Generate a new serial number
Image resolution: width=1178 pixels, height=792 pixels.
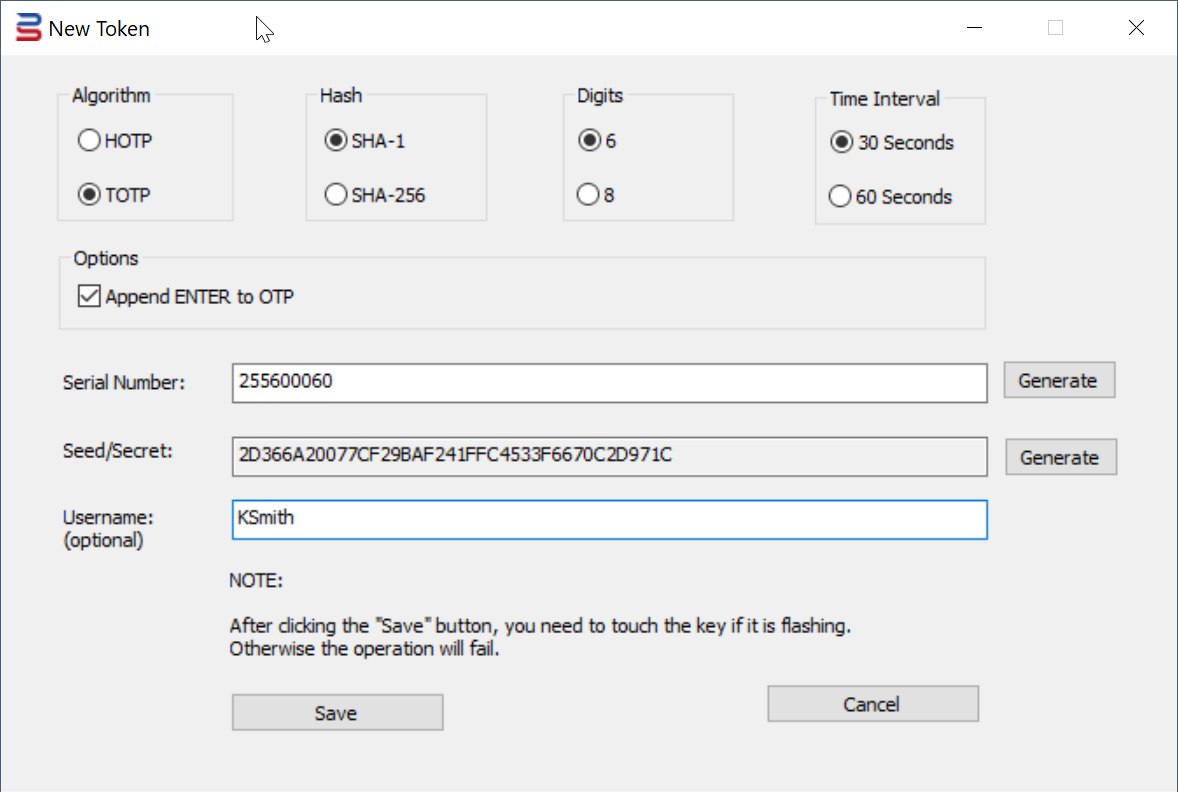pyautogui.click(x=1058, y=380)
